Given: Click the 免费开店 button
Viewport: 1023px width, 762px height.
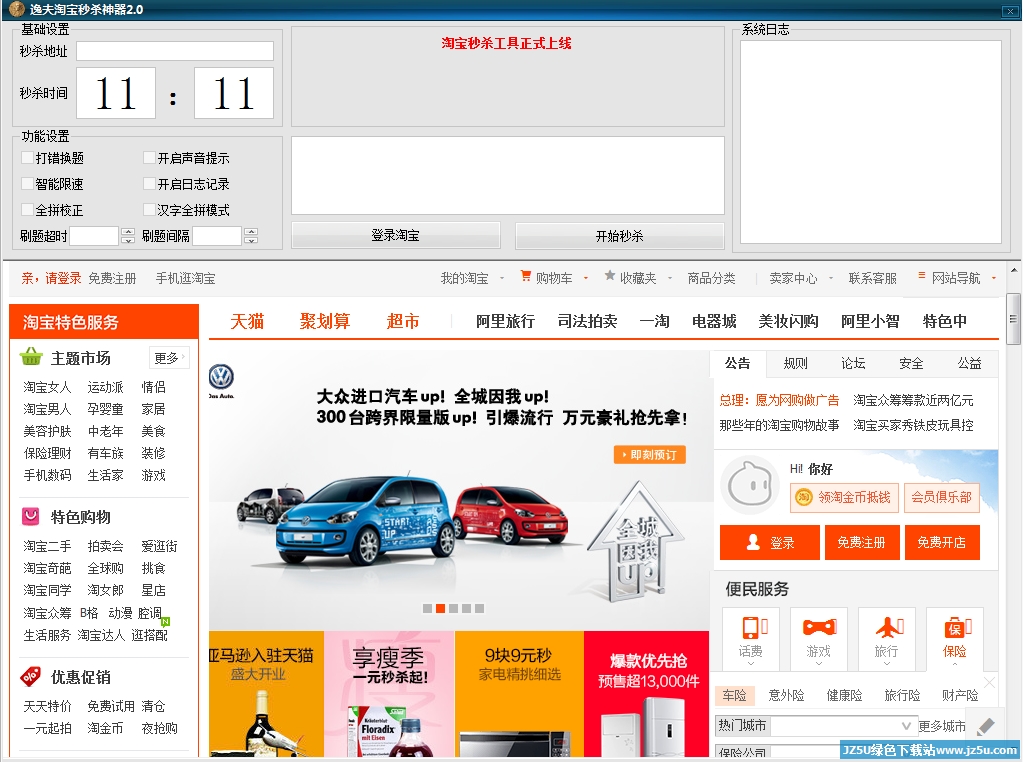Looking at the screenshot, I should [942, 542].
